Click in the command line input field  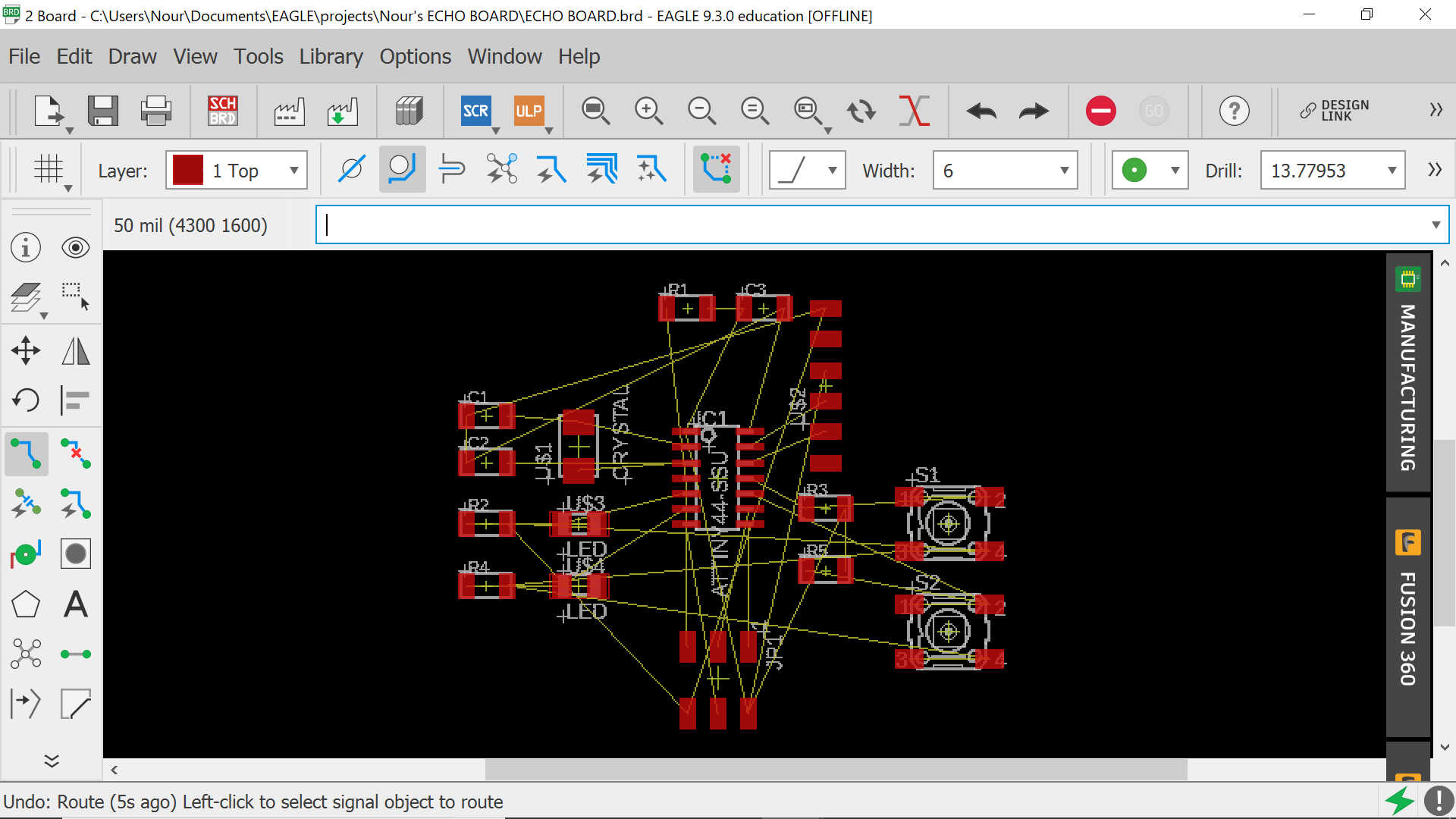872,225
